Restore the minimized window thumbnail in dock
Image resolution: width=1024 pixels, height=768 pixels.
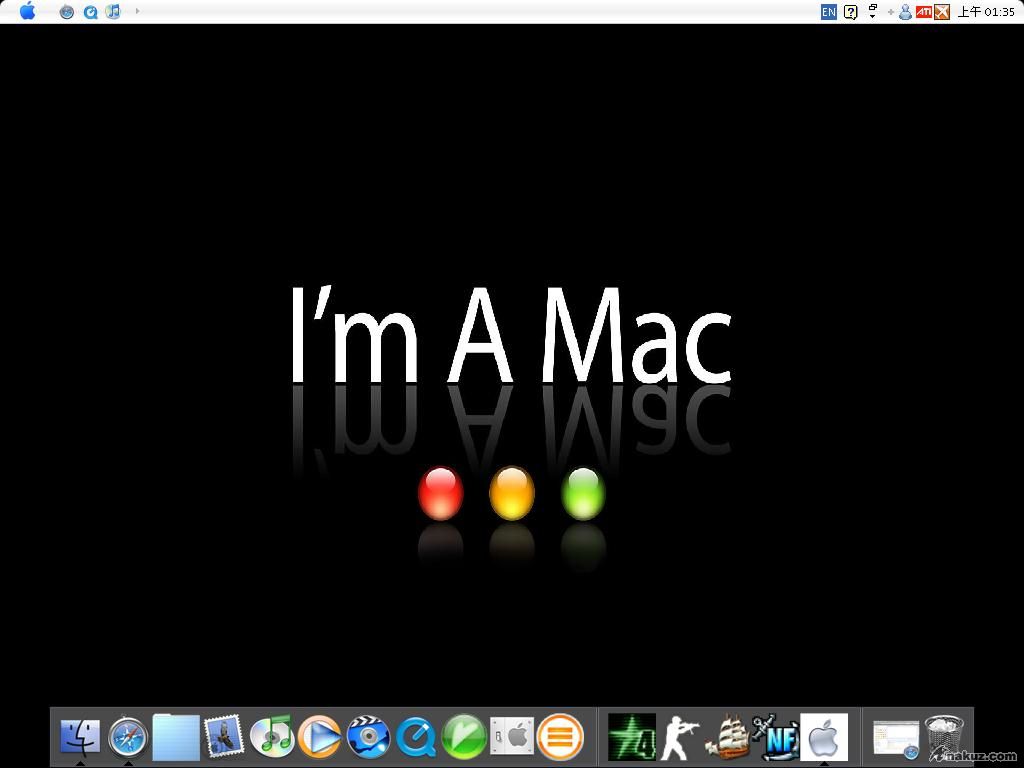(896, 739)
